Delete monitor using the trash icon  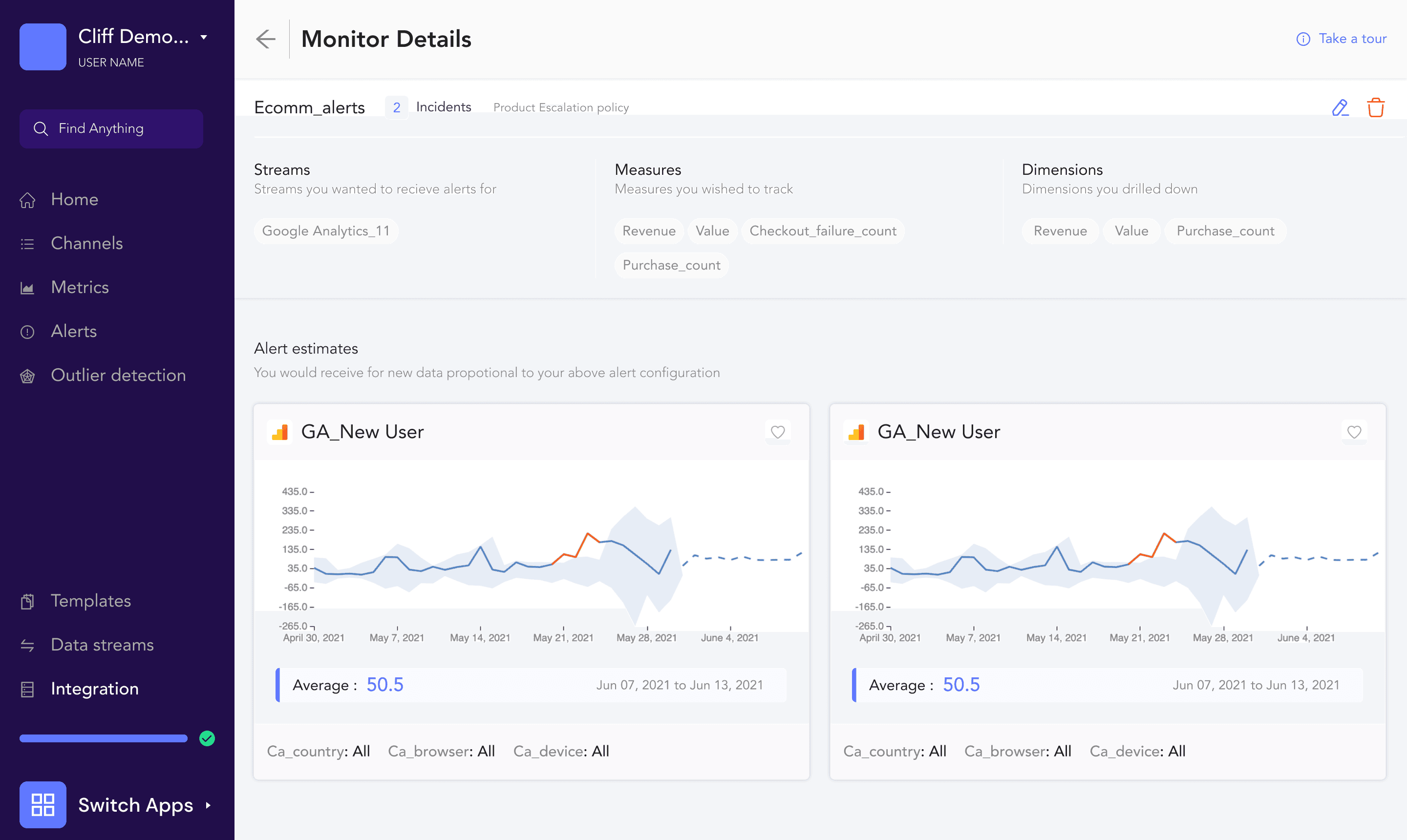point(1375,107)
